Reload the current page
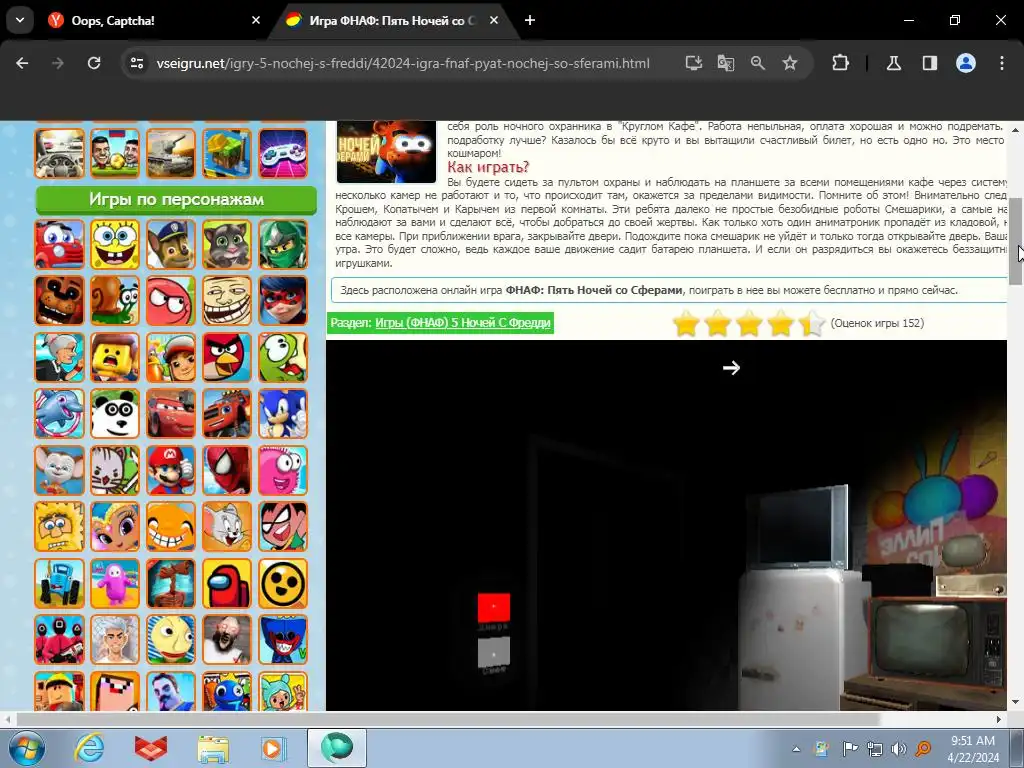The height and width of the screenshot is (768, 1024). pyautogui.click(x=94, y=63)
